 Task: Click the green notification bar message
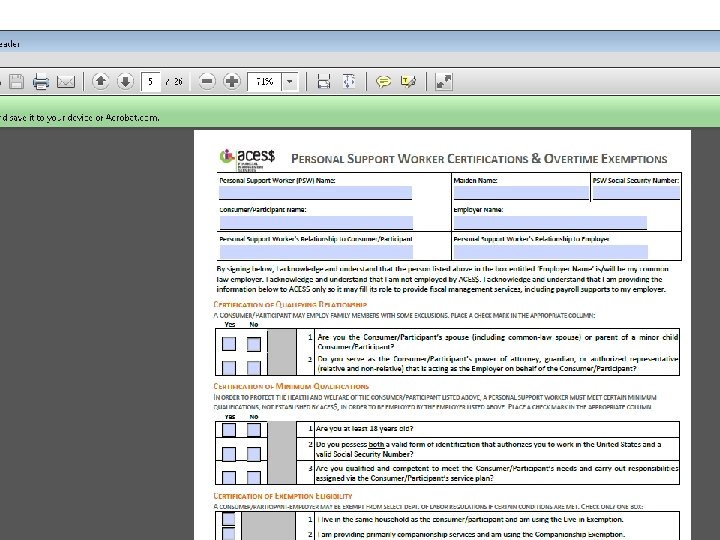80,118
